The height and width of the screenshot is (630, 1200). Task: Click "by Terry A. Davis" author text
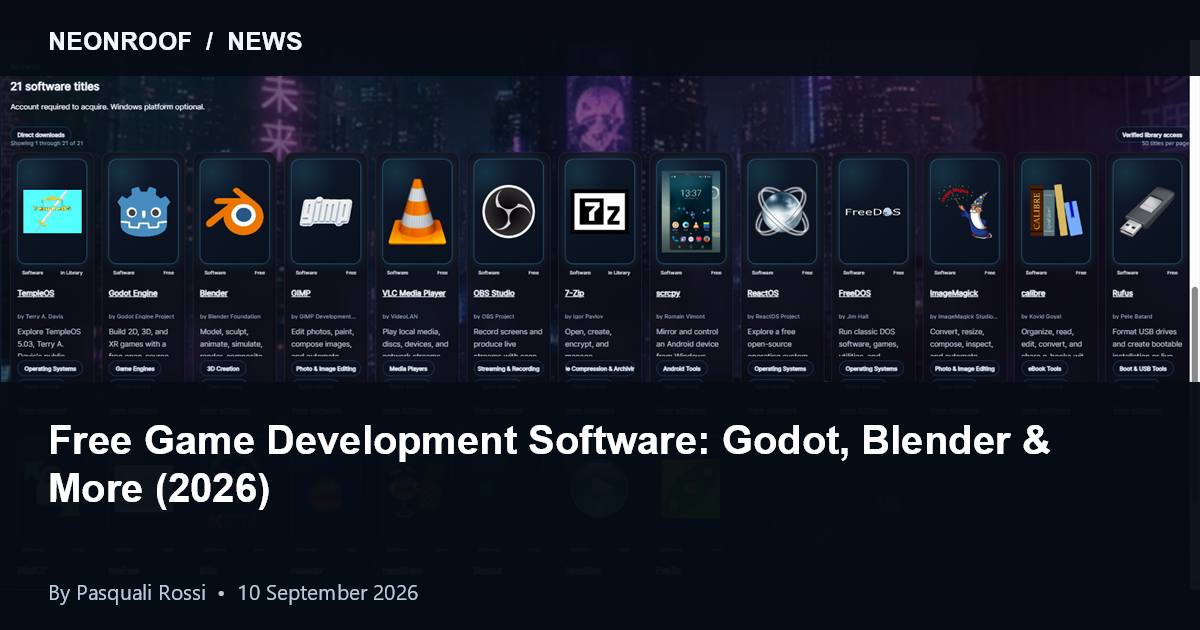[41, 316]
